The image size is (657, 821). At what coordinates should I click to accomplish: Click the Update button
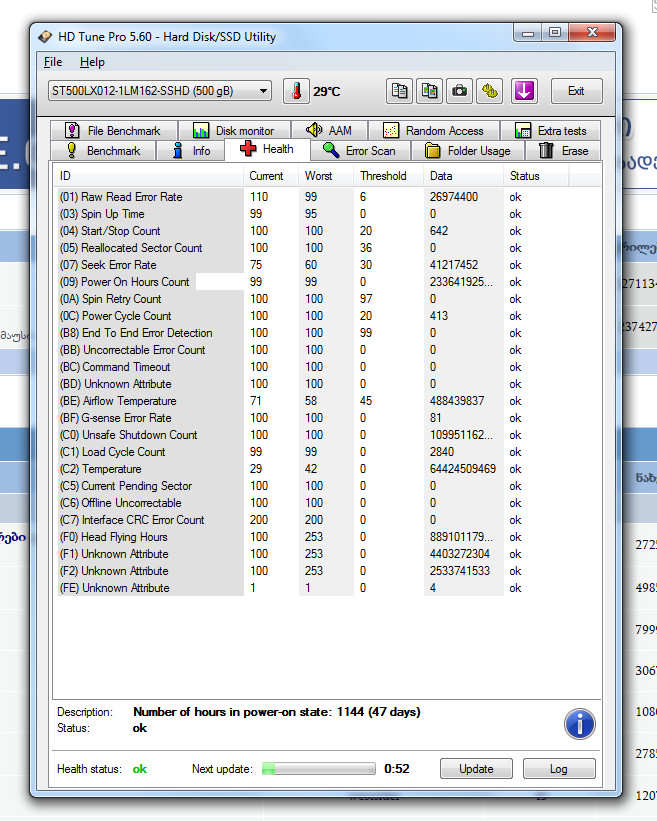(x=476, y=769)
